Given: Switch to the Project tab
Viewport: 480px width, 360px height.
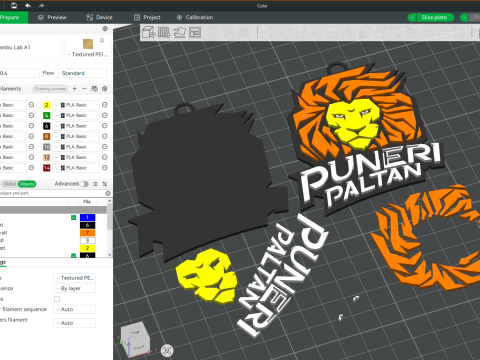Looking at the screenshot, I should [147, 17].
